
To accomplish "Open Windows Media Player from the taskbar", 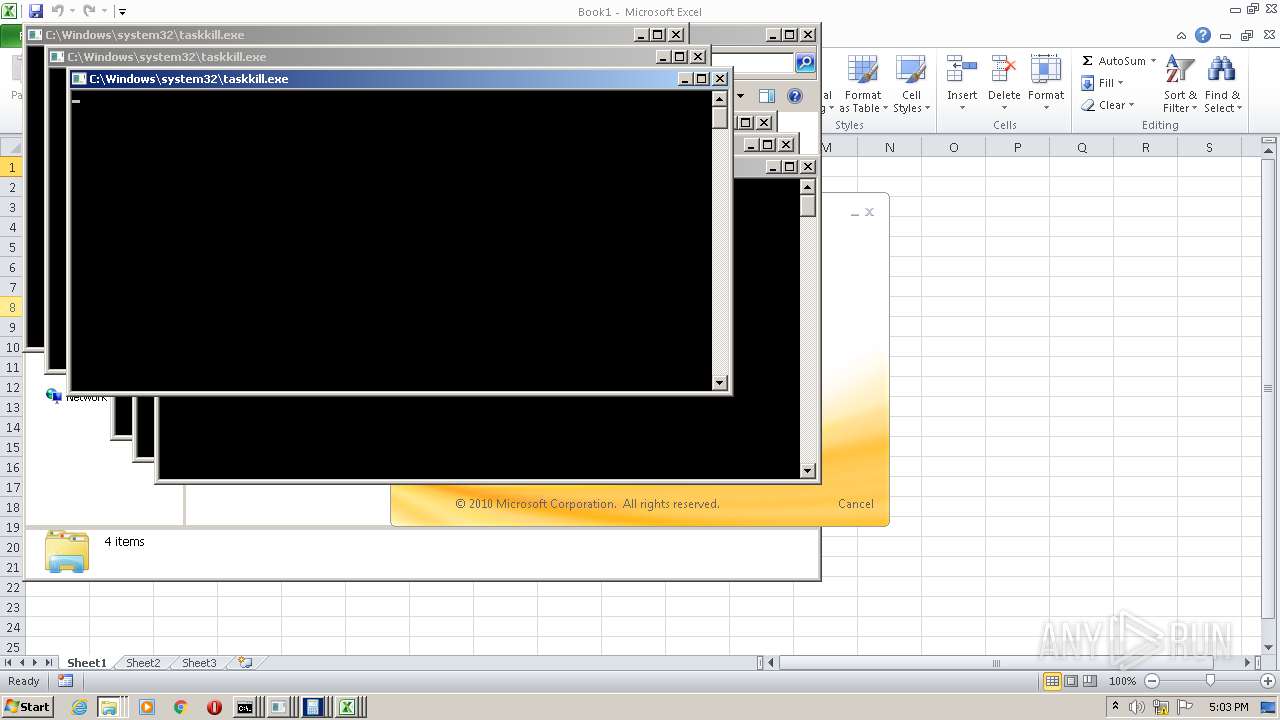I will pos(147,707).
